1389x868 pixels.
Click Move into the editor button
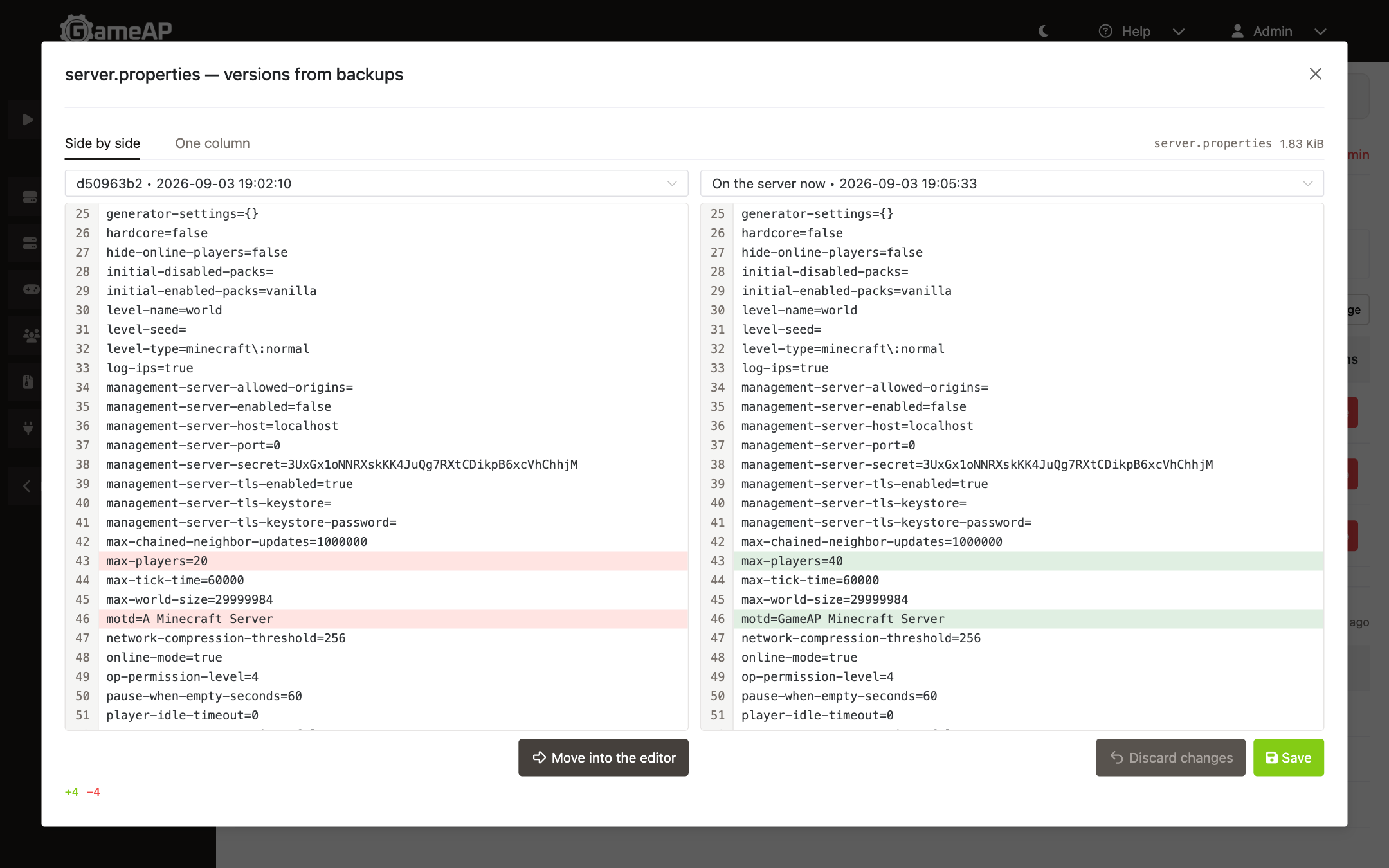pos(603,757)
